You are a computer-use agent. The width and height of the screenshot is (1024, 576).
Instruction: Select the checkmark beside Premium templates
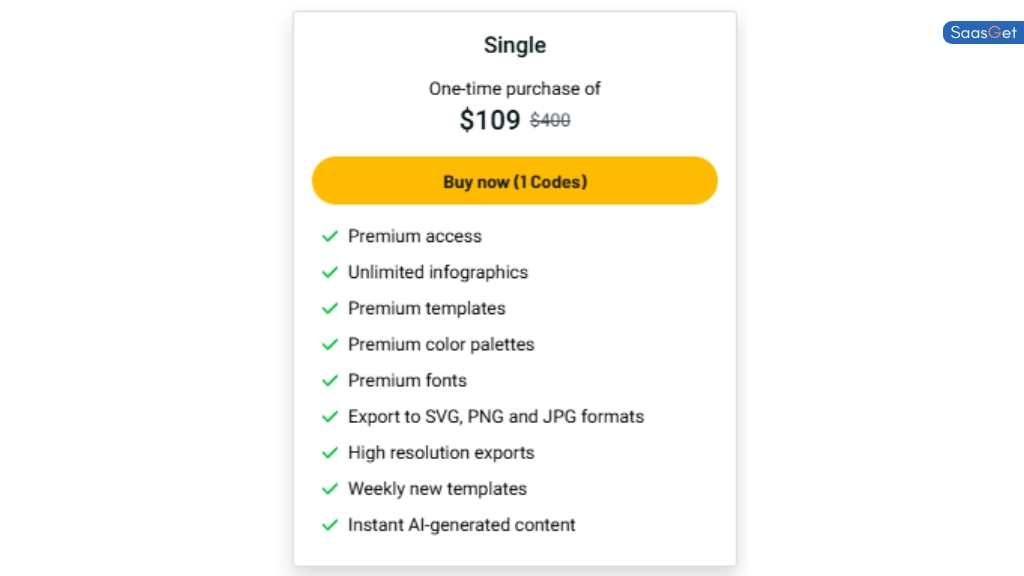(330, 308)
